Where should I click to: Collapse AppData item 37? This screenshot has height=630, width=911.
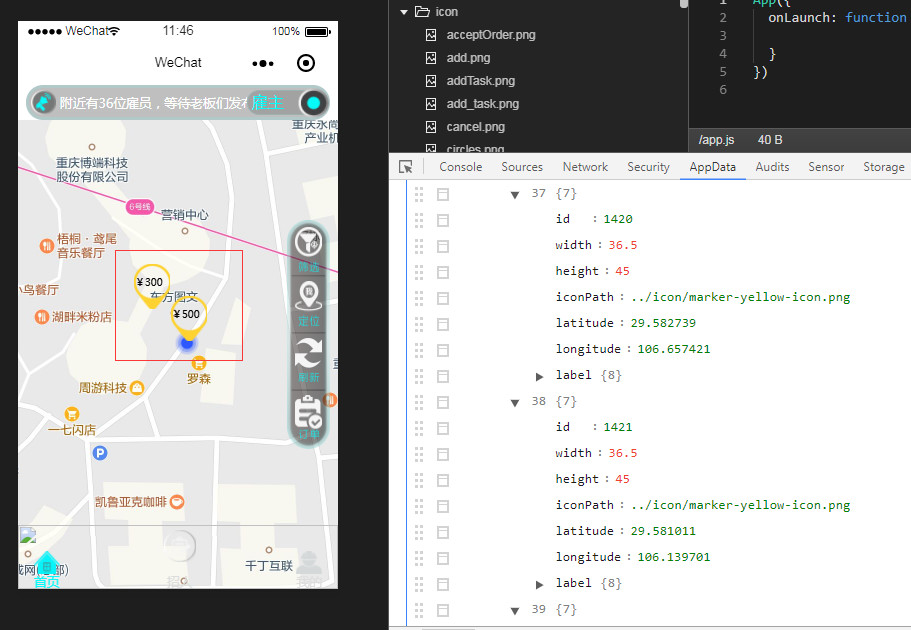tap(515, 195)
